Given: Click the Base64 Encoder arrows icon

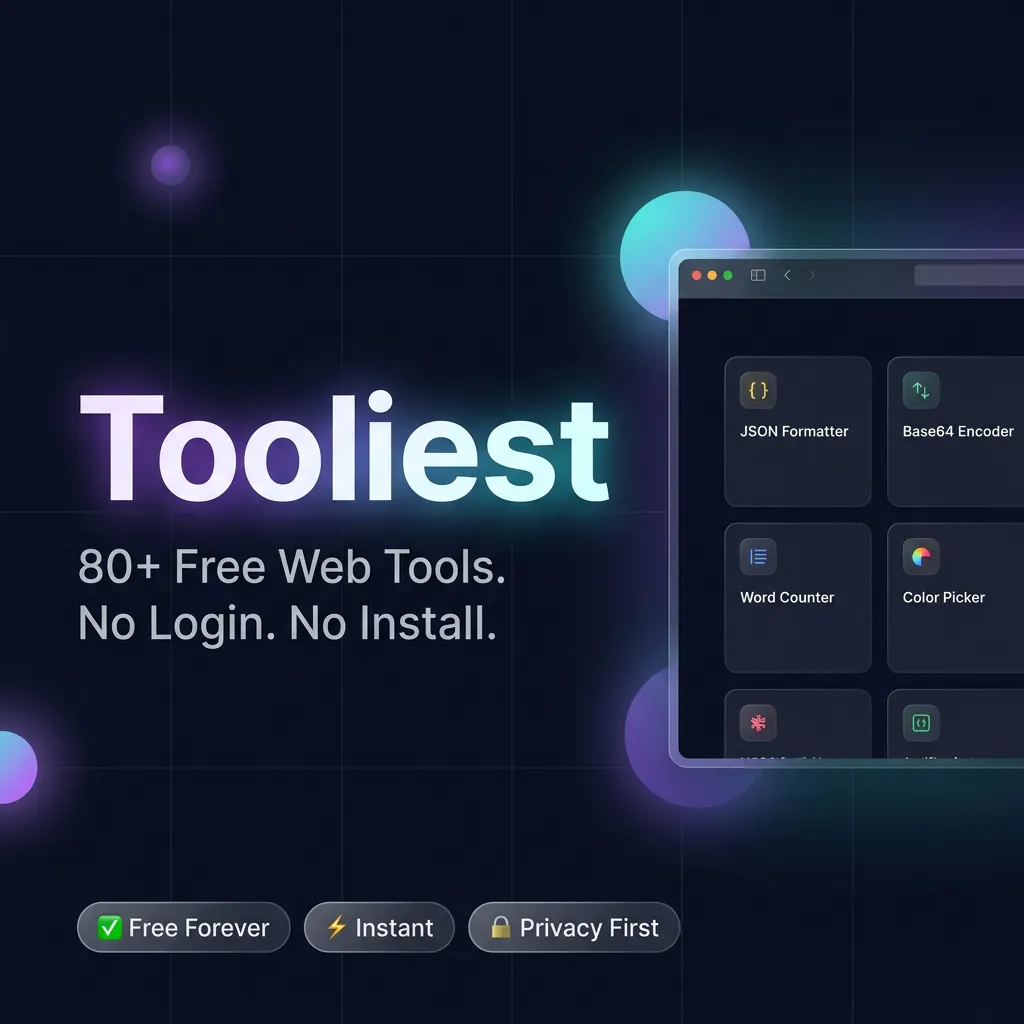Looking at the screenshot, I should 920,390.
